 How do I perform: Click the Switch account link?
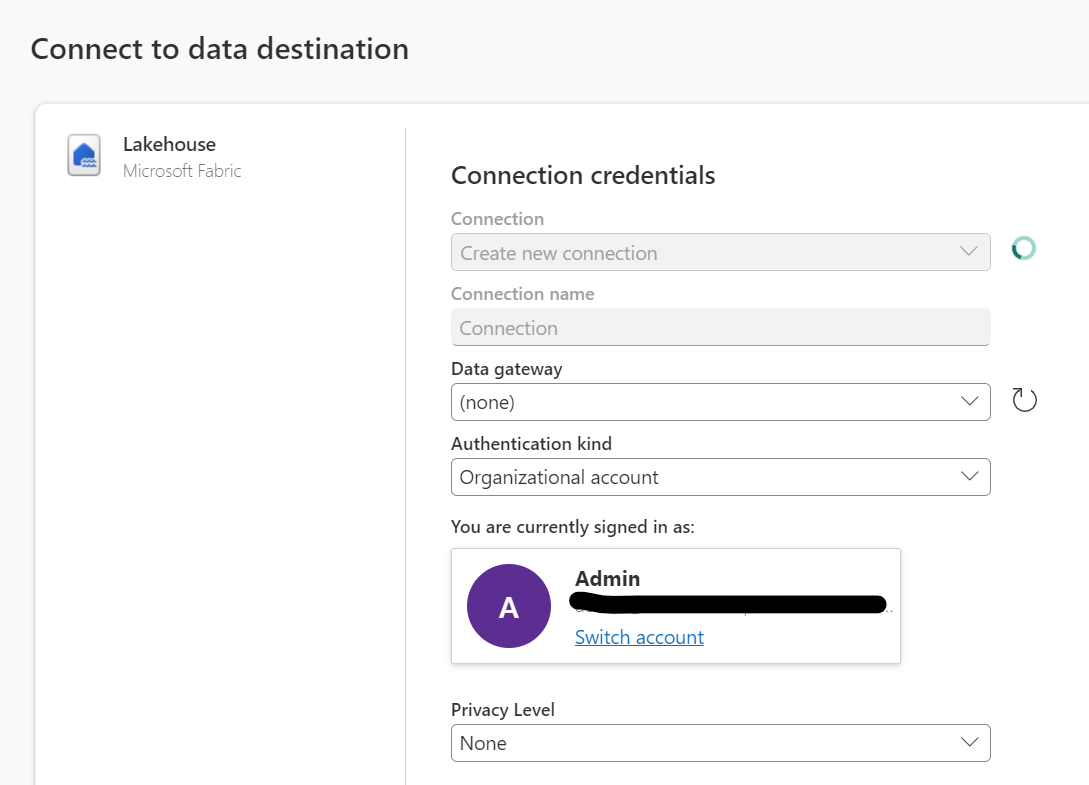(639, 637)
